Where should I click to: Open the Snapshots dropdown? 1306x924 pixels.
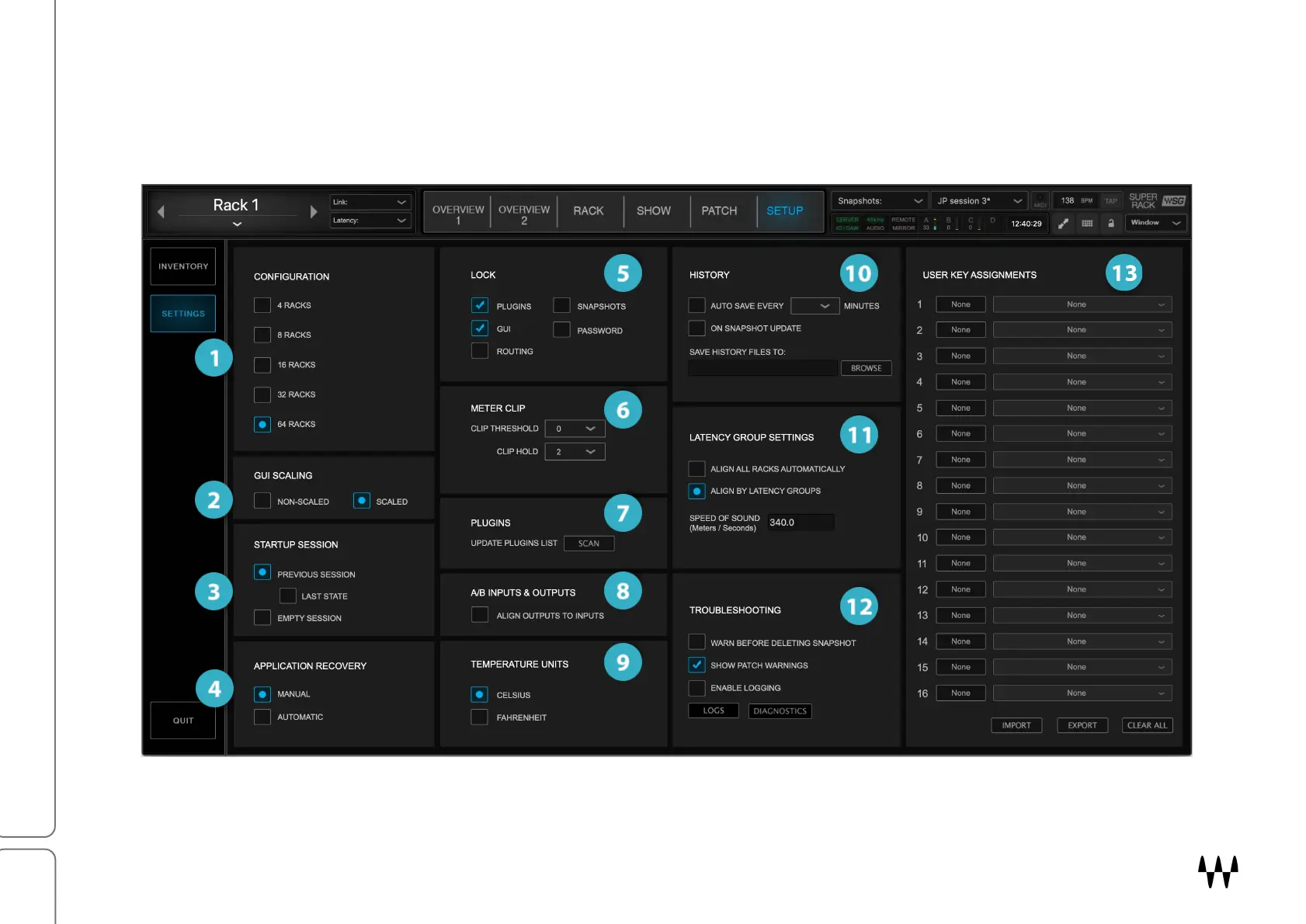coord(880,200)
